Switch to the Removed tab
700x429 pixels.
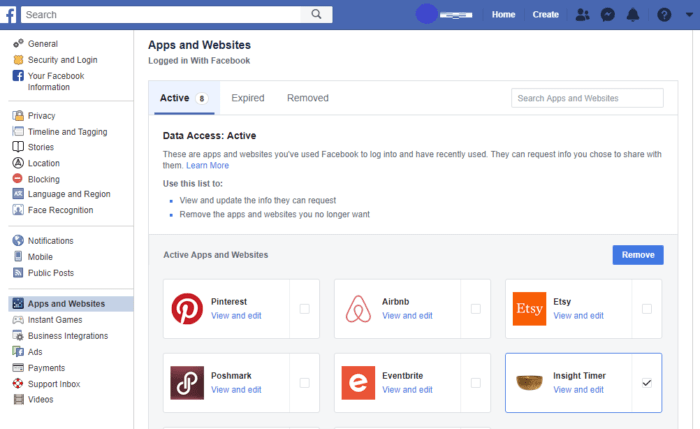click(x=308, y=98)
